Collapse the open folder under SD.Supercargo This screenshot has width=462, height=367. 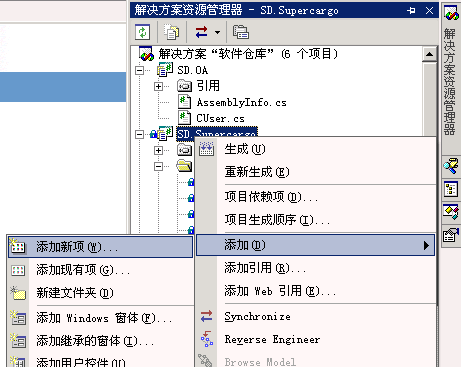click(x=158, y=166)
